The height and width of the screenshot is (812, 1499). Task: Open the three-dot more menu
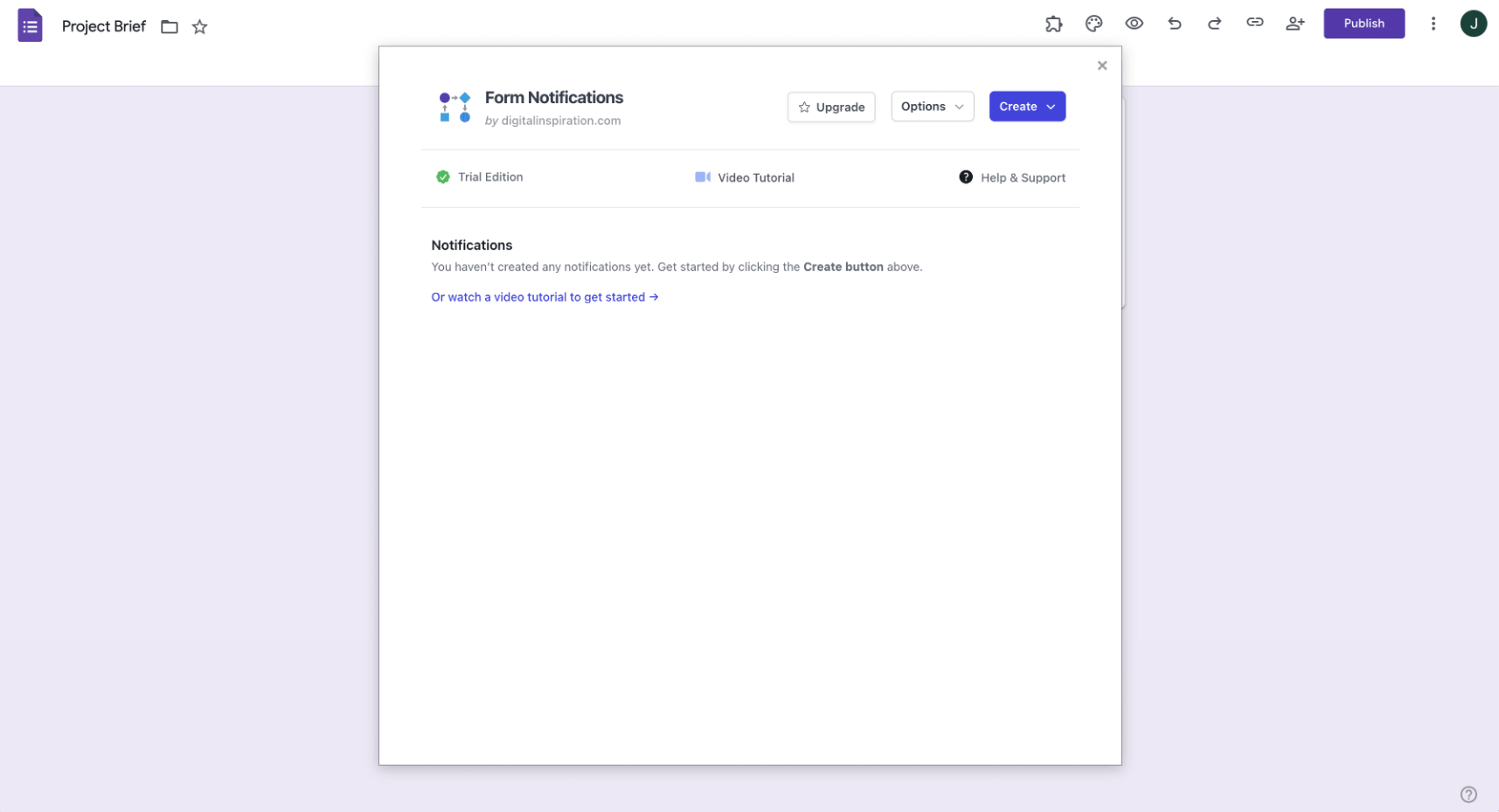1433,24
